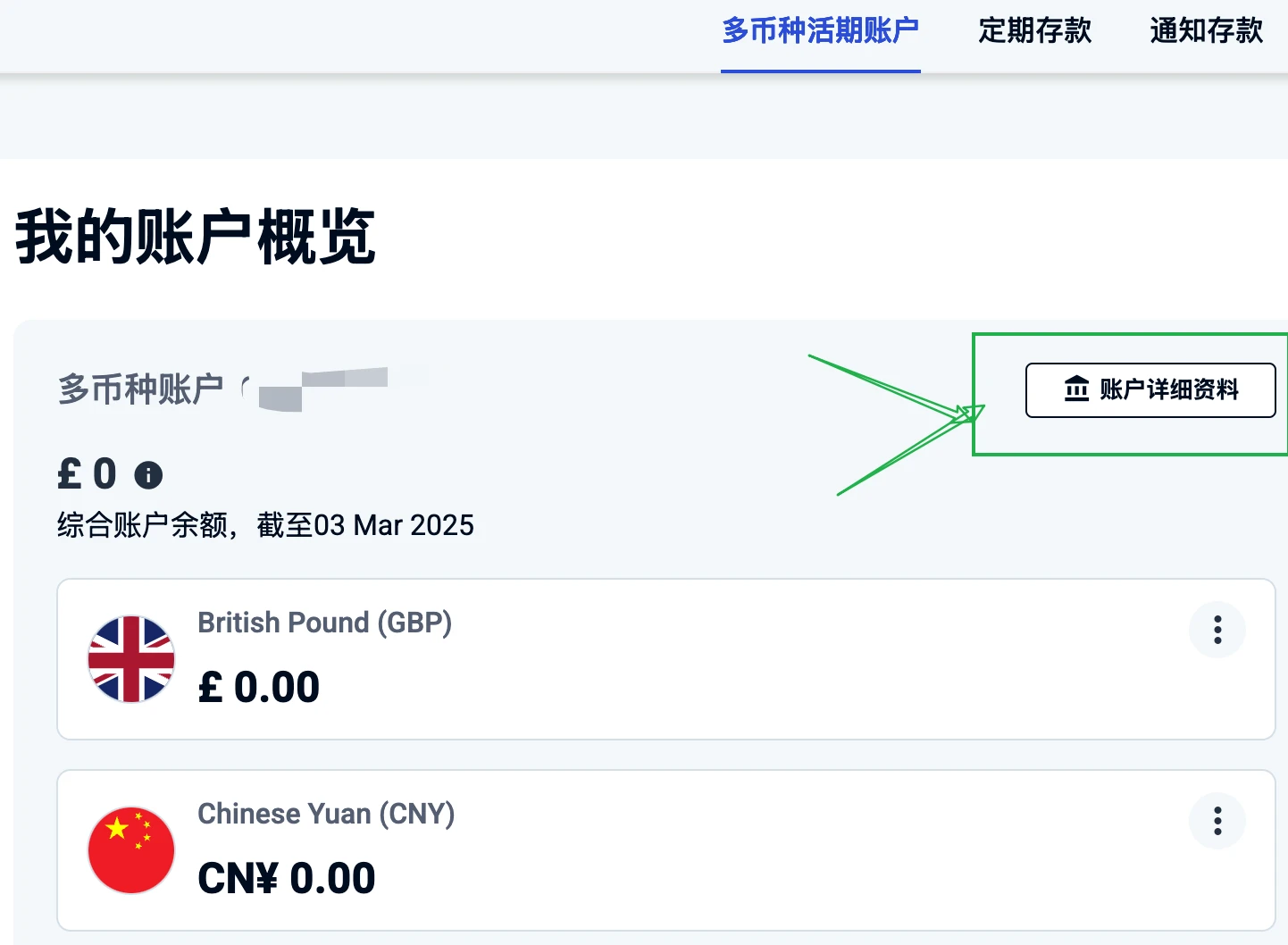
Task: Open the GBP account three-dot menu
Action: (x=1217, y=630)
